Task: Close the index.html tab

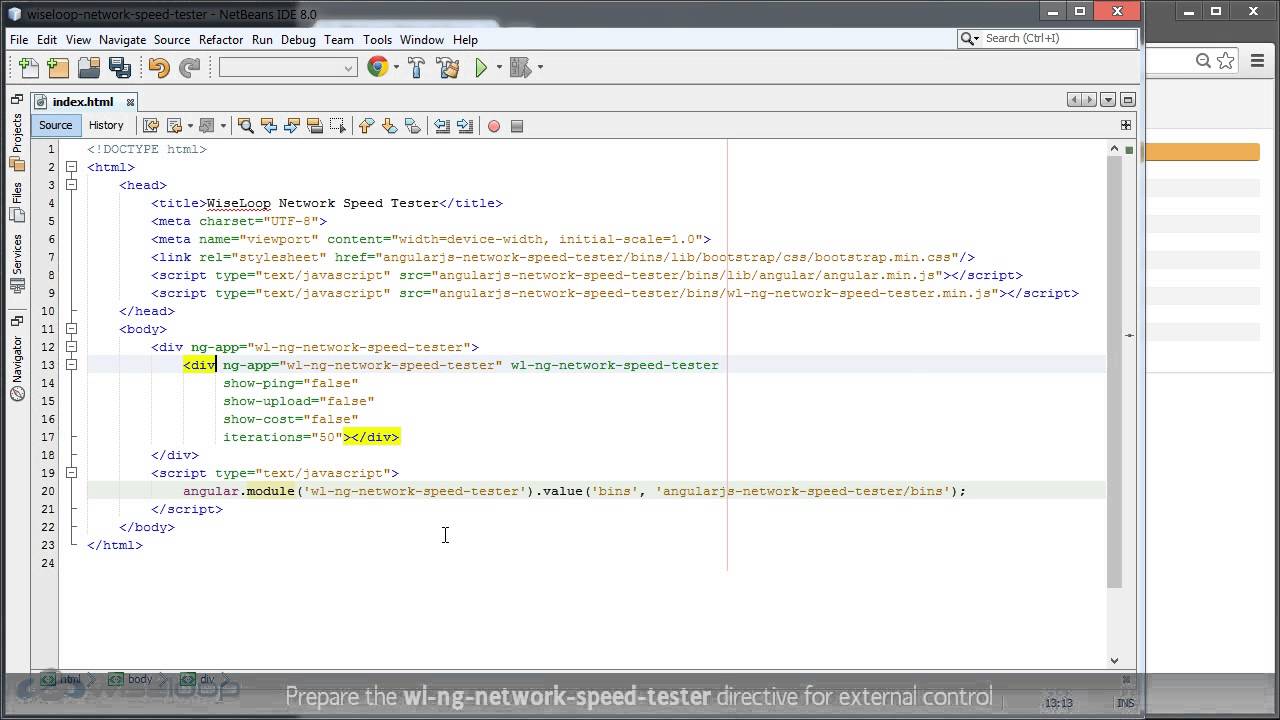Action: (130, 102)
